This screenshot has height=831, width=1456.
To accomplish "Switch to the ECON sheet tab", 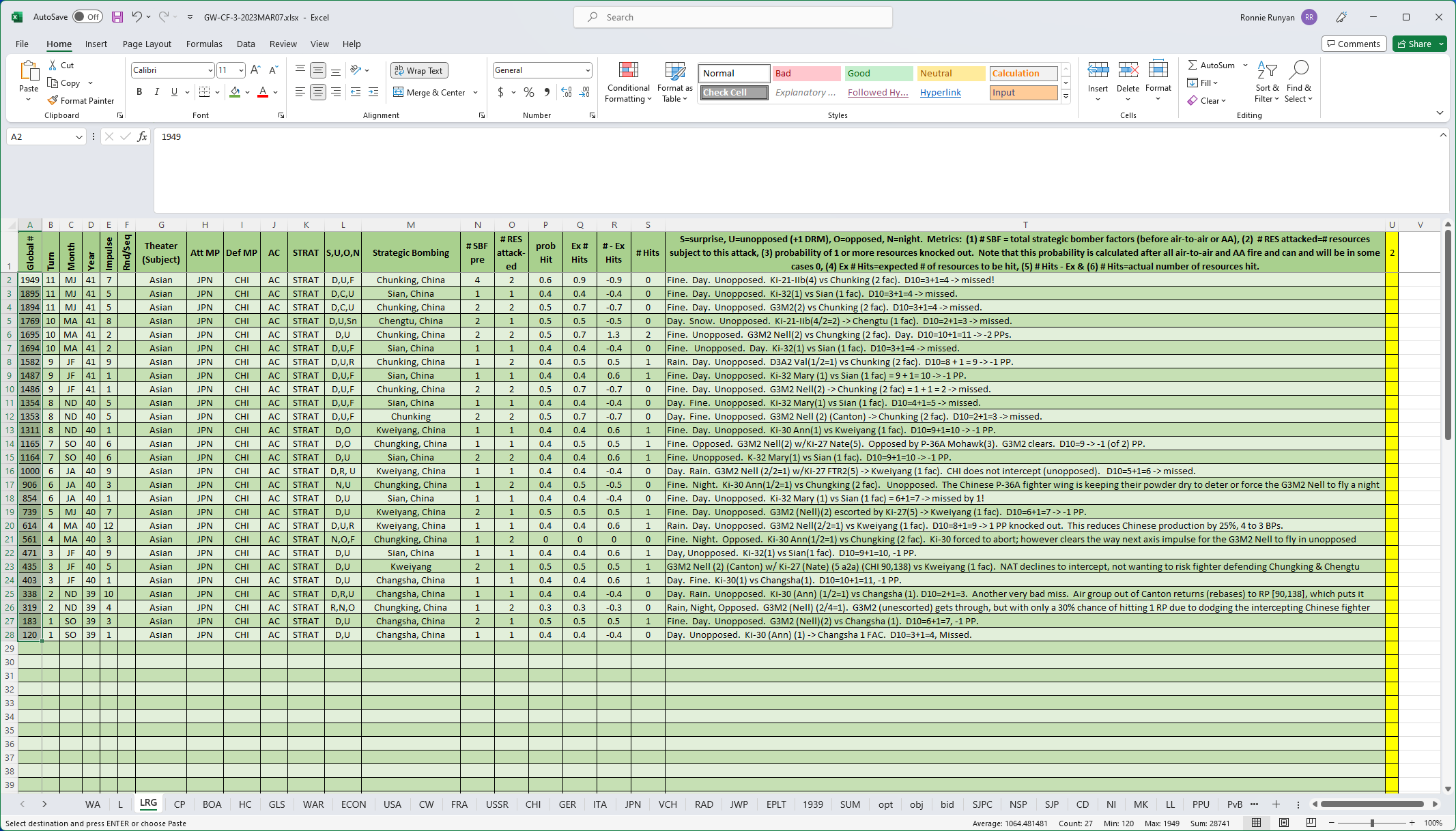I will coord(354,804).
